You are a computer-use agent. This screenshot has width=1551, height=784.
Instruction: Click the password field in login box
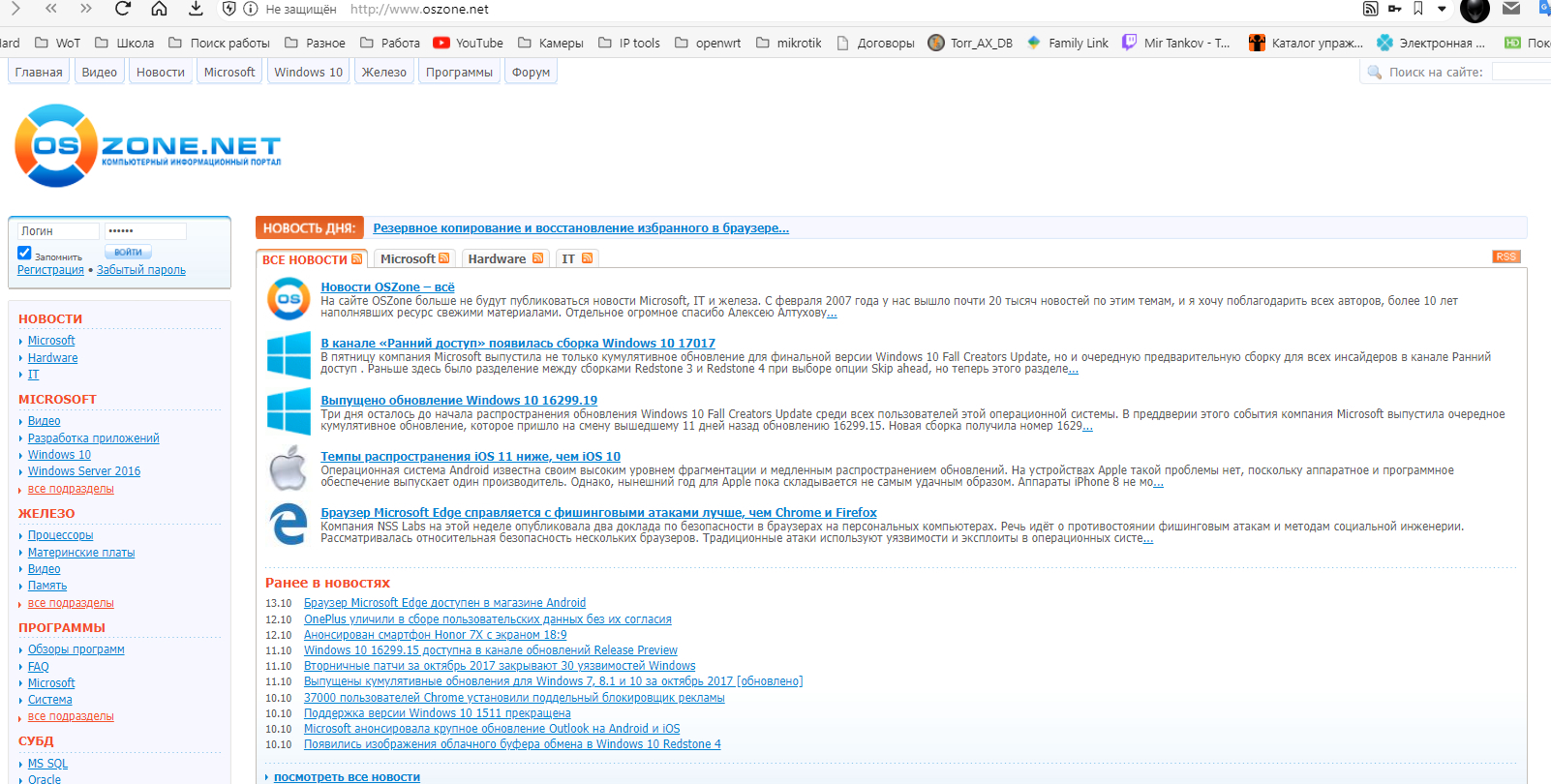coord(145,231)
